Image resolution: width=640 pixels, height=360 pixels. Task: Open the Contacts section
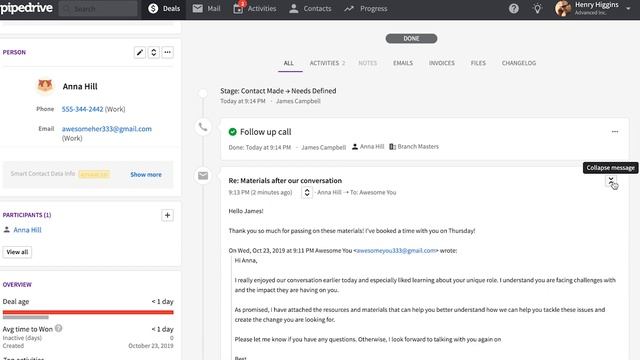(310, 9)
